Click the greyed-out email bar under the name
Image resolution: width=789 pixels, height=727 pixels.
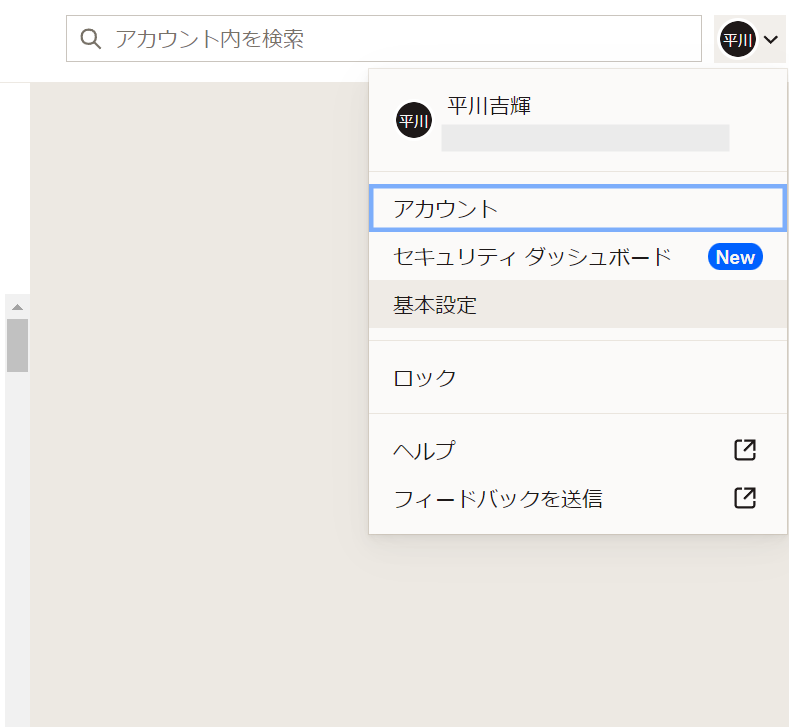585,138
